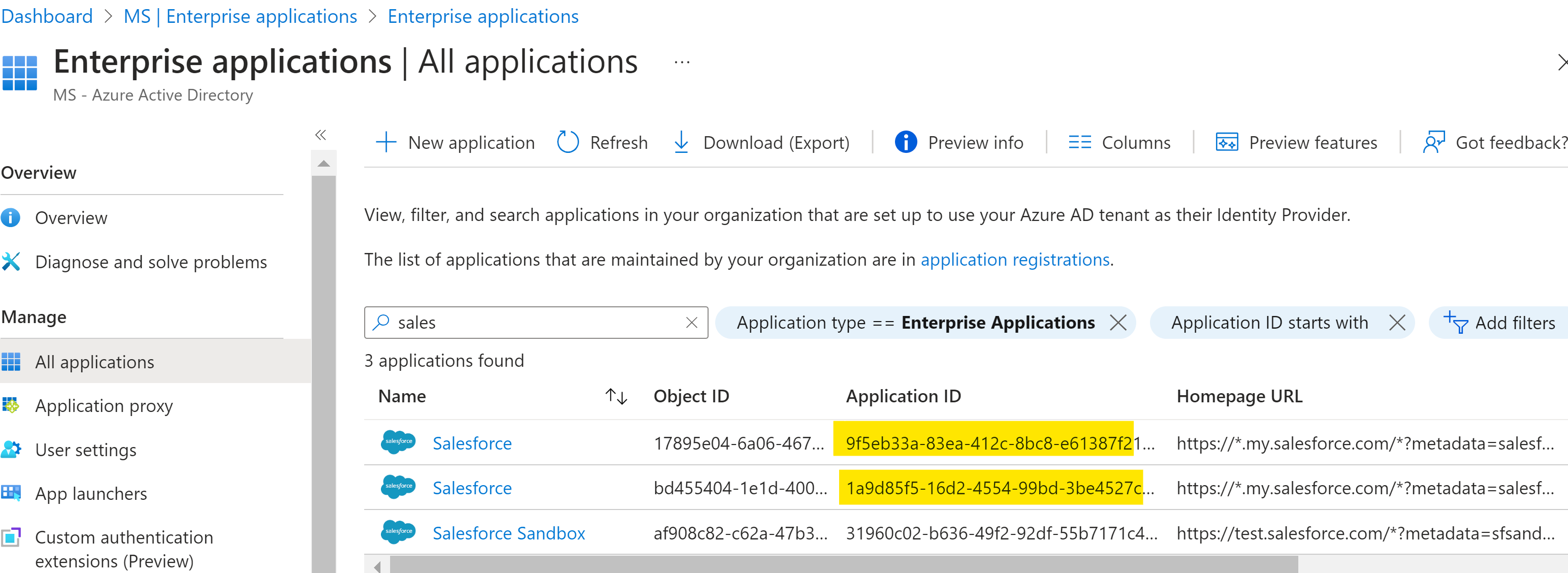Click the Preview features icon
Screen dimensions: 1568x573
click(1227, 143)
